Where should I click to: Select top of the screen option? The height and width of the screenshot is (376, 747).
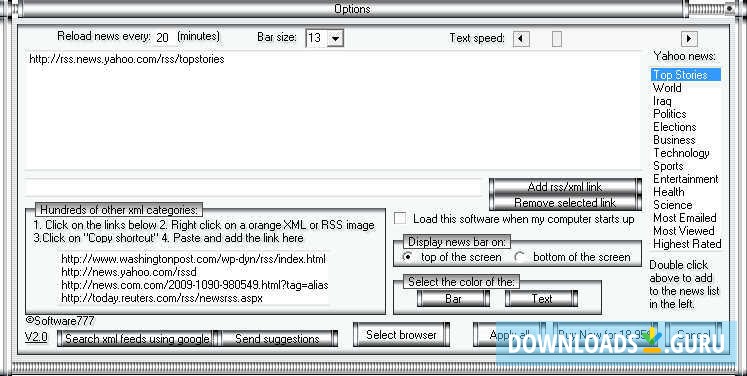click(408, 257)
